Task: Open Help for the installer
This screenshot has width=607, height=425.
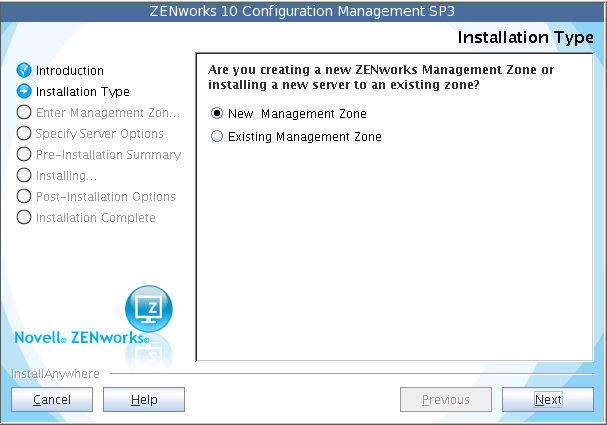Action: coord(144,400)
